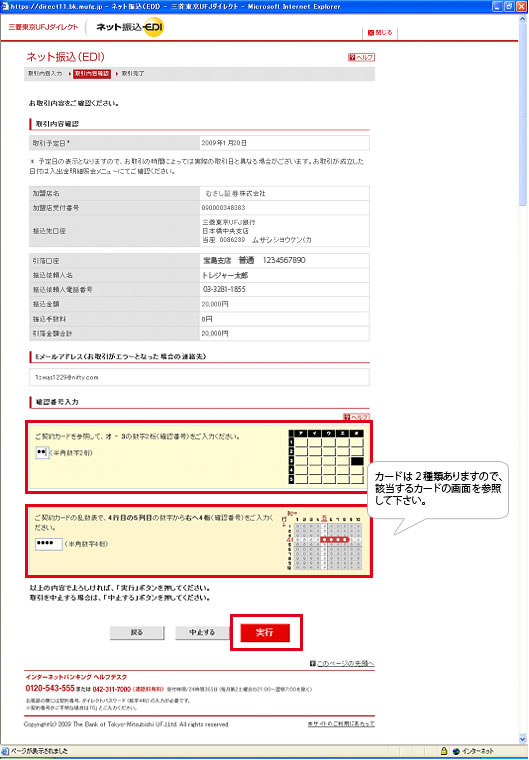
Task: Click the red 実行 execute button
Action: [265, 632]
